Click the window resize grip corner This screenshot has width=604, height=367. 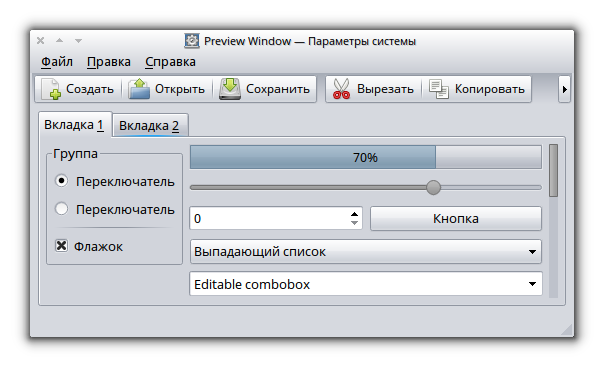click(567, 330)
